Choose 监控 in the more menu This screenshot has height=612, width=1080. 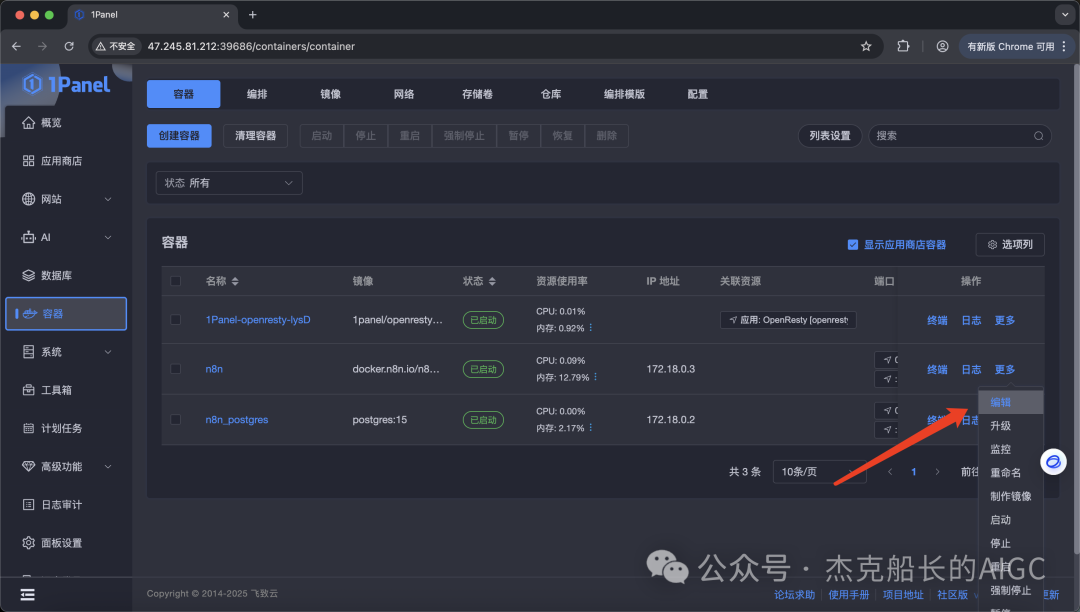point(1010,449)
